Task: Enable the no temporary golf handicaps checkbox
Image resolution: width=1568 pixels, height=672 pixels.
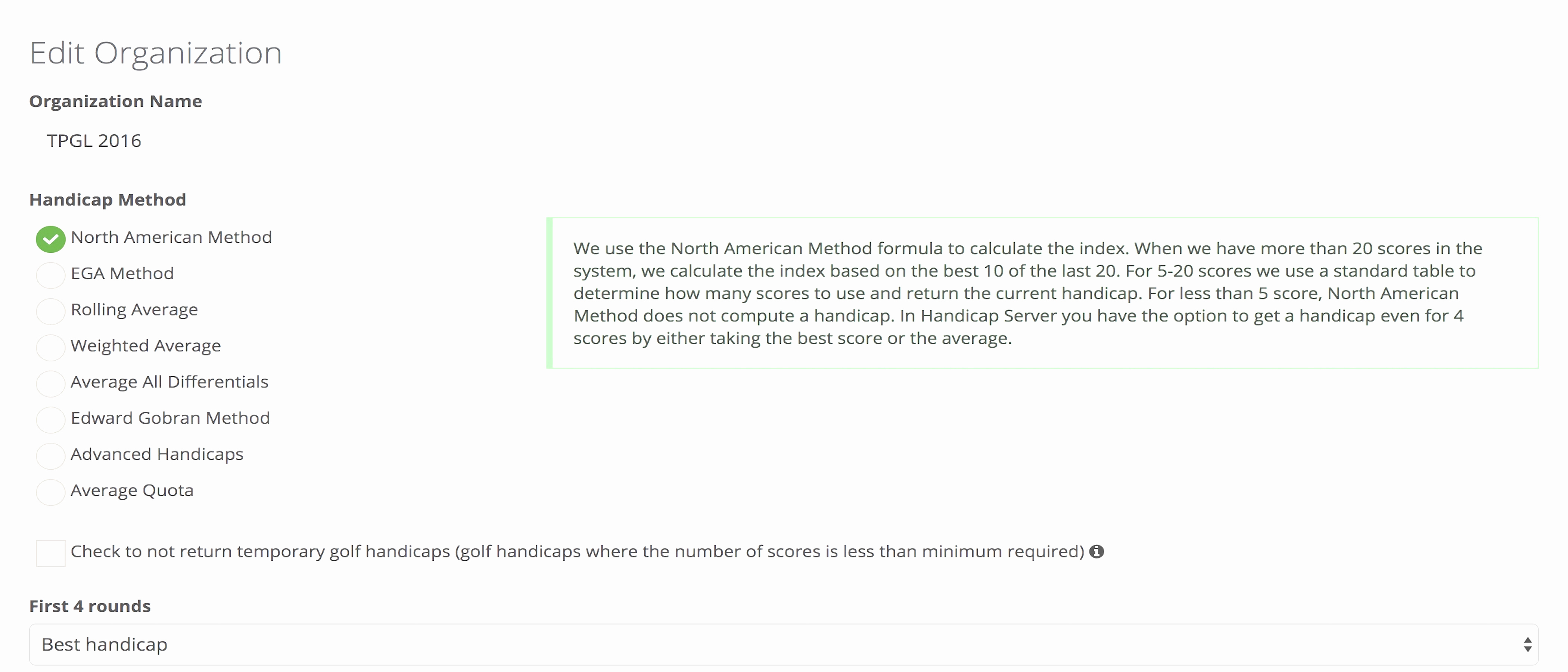Action: [x=50, y=553]
